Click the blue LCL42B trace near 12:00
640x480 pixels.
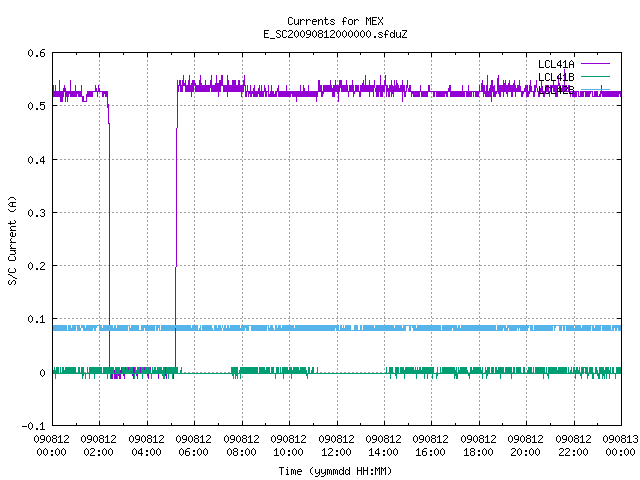[x=337, y=328]
